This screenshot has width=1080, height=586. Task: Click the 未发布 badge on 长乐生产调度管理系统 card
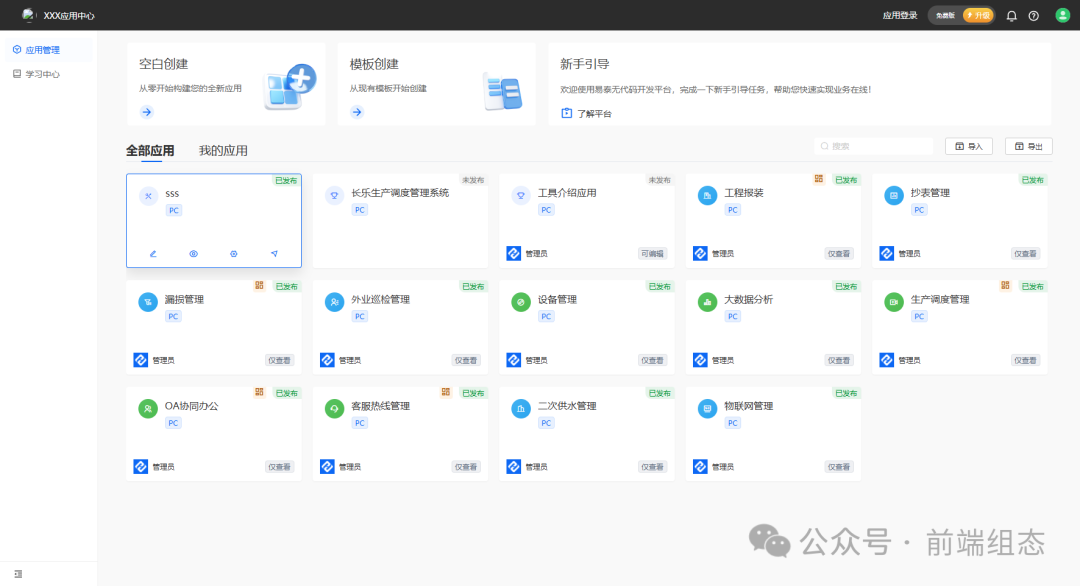[x=472, y=180]
